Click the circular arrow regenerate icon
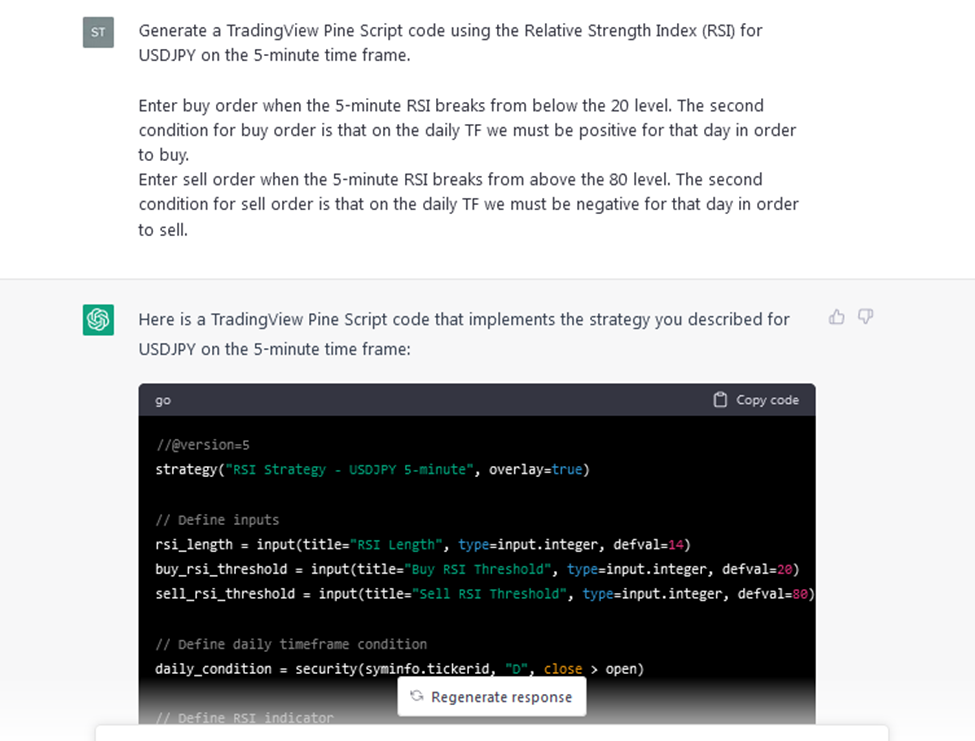Screen dimensions: 975x741 [x=417, y=696]
